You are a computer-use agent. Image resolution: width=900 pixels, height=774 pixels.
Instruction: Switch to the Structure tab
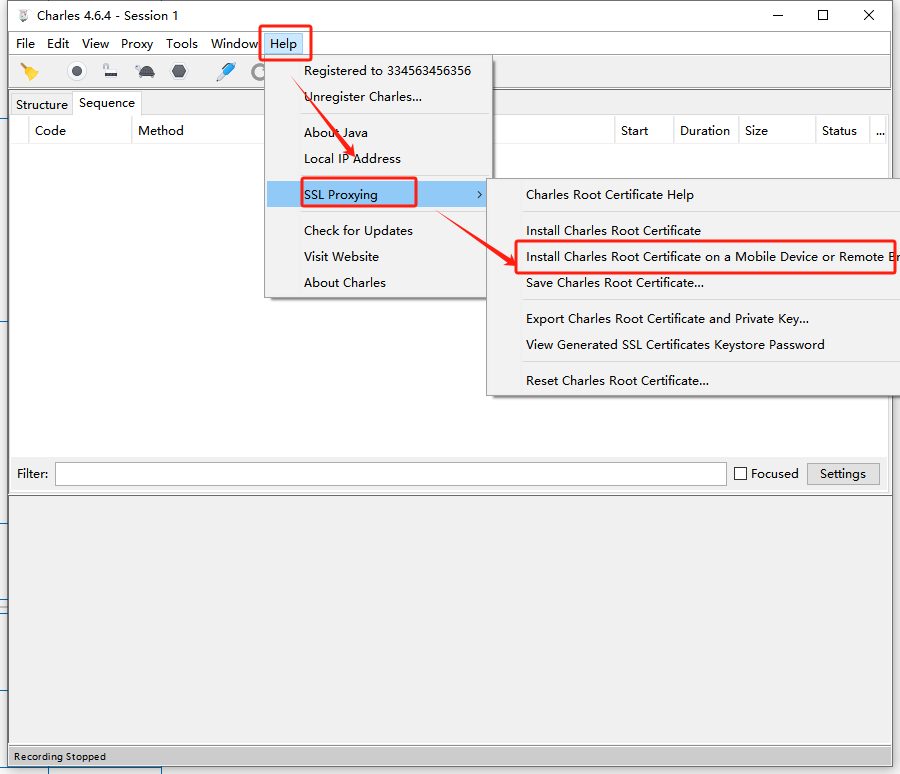[x=42, y=105]
